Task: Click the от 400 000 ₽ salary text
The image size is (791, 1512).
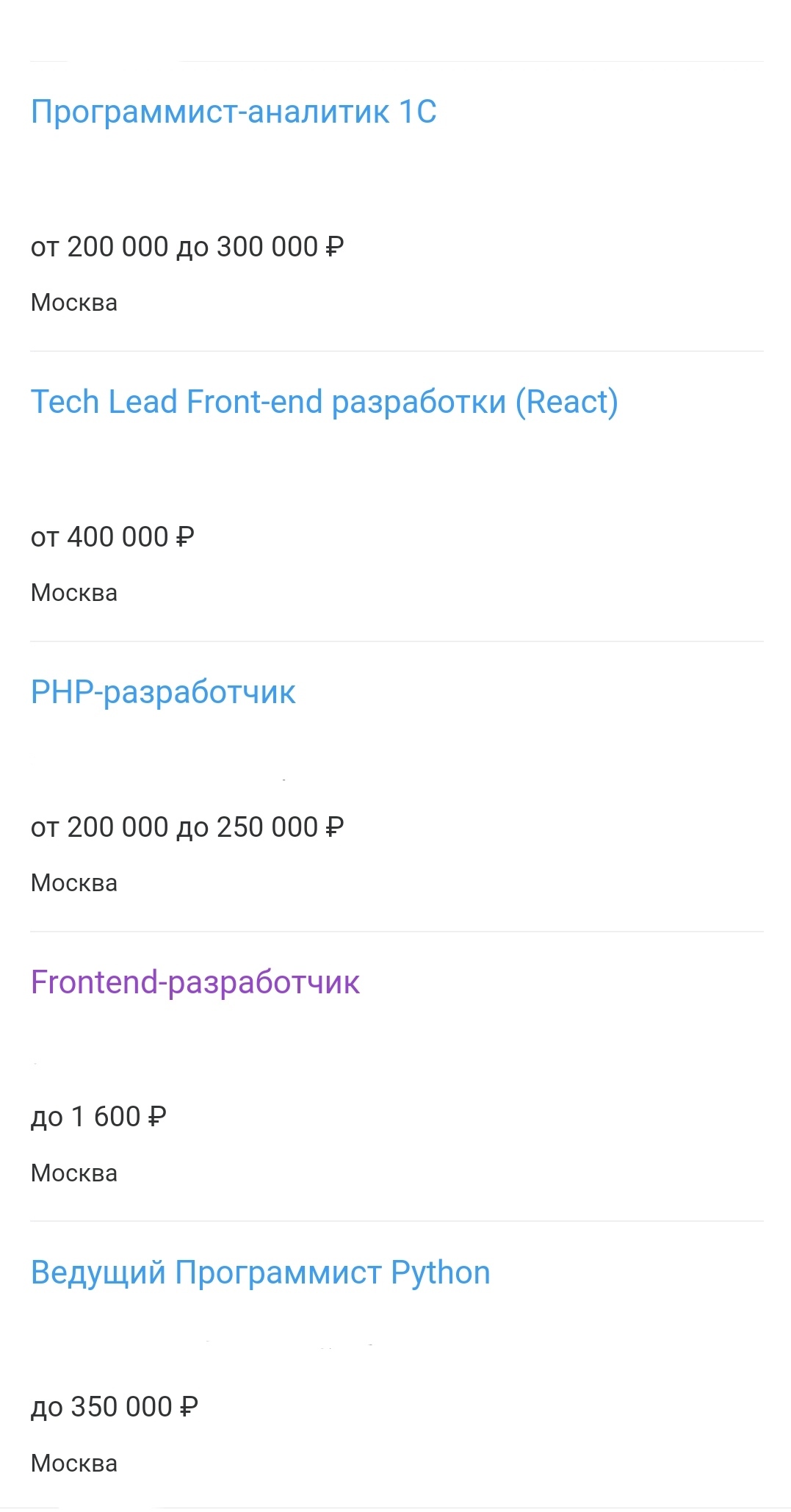Action: [112, 537]
